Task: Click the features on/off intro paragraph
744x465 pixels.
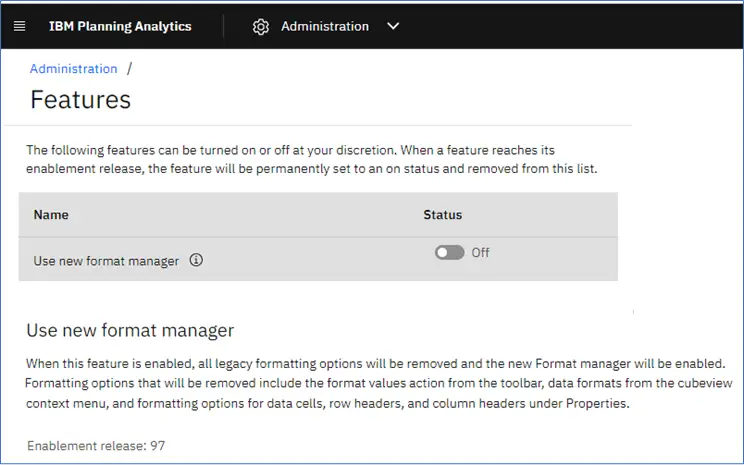Action: tap(311, 159)
